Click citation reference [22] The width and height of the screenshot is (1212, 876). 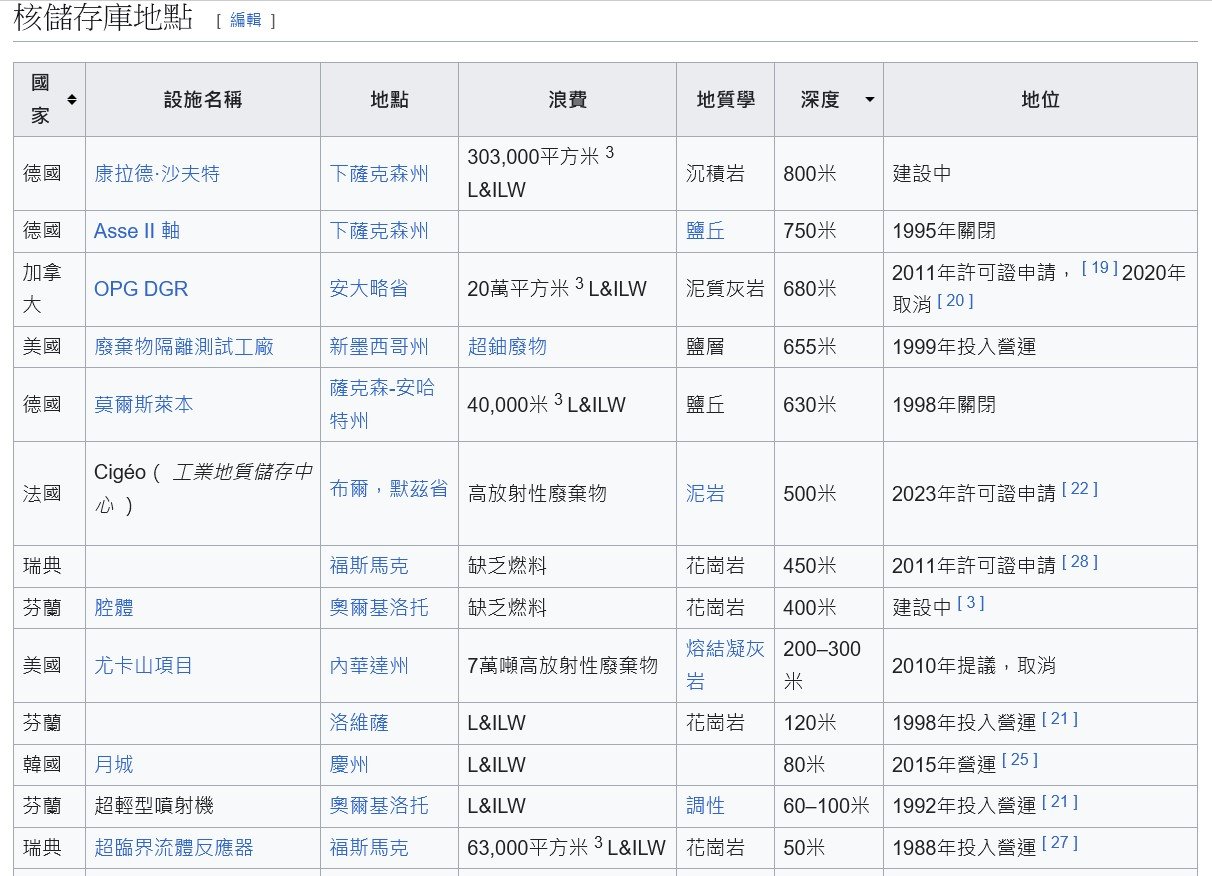click(x=1080, y=489)
